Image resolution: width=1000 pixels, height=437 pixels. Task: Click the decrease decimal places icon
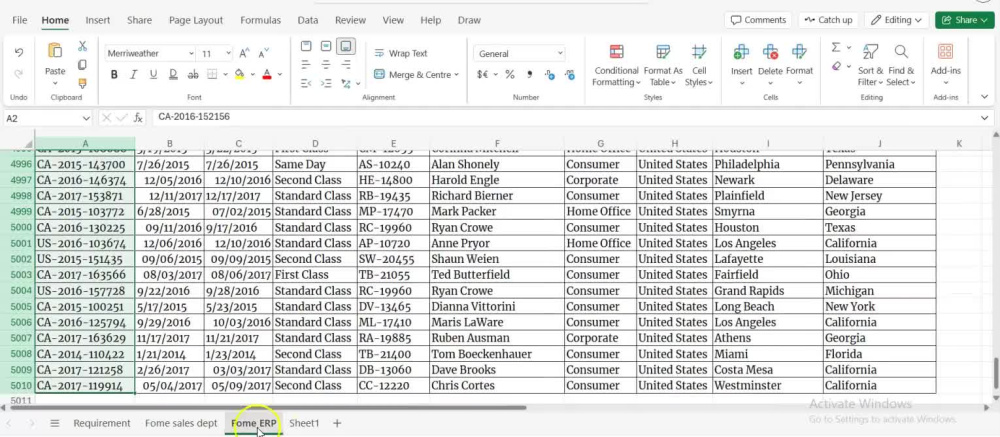coord(570,75)
